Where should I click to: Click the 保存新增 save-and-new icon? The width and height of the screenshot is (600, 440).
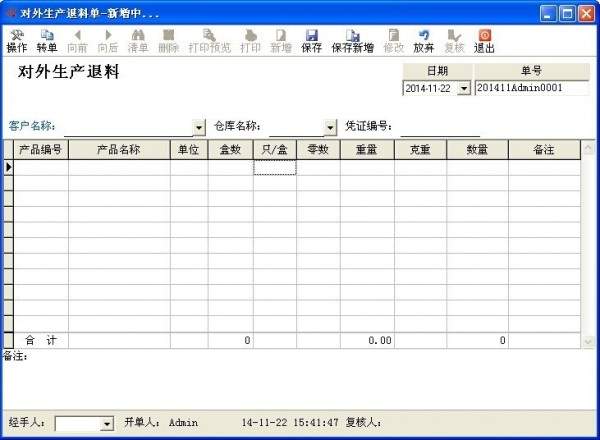pyautogui.click(x=352, y=35)
